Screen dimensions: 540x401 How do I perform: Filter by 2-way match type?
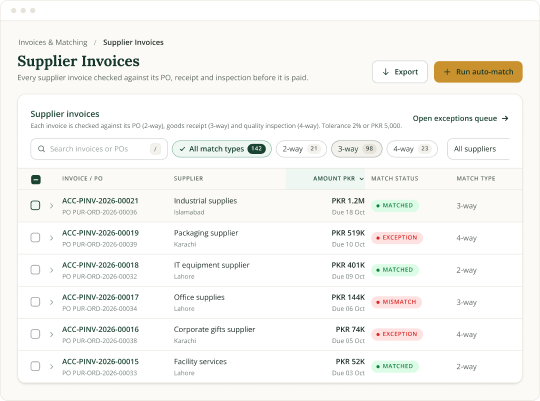coord(301,149)
